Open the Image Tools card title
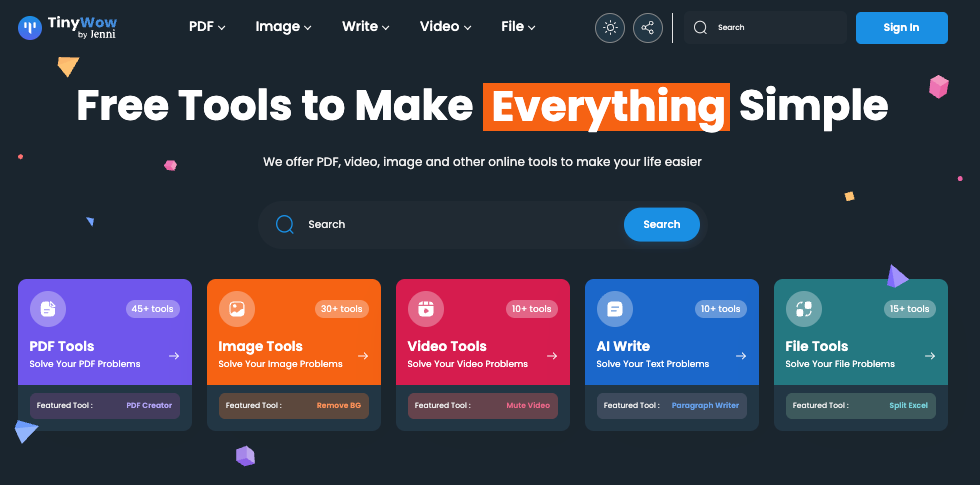This screenshot has width=980, height=485. click(261, 346)
